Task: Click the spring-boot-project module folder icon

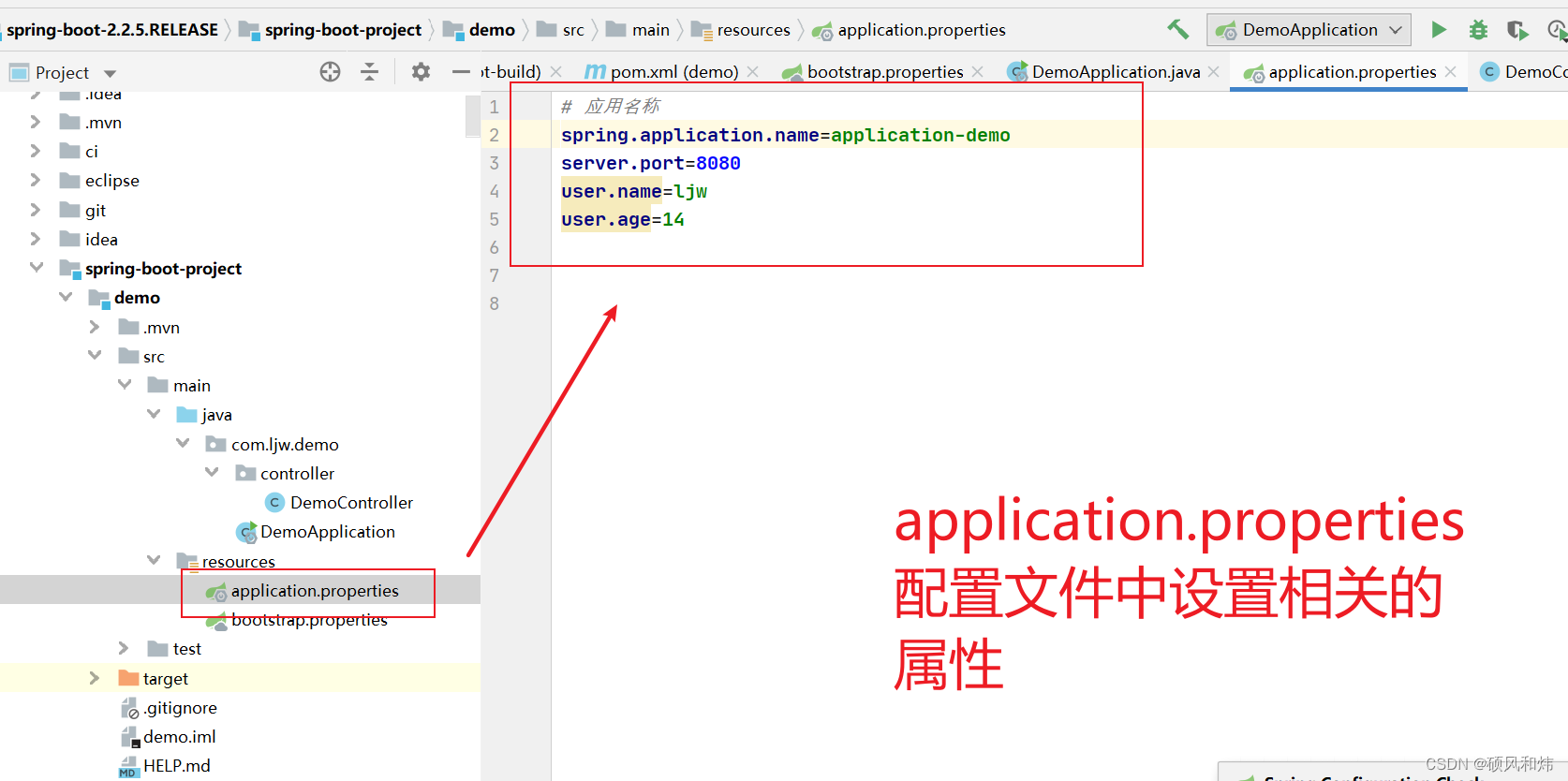Action: tap(70, 269)
